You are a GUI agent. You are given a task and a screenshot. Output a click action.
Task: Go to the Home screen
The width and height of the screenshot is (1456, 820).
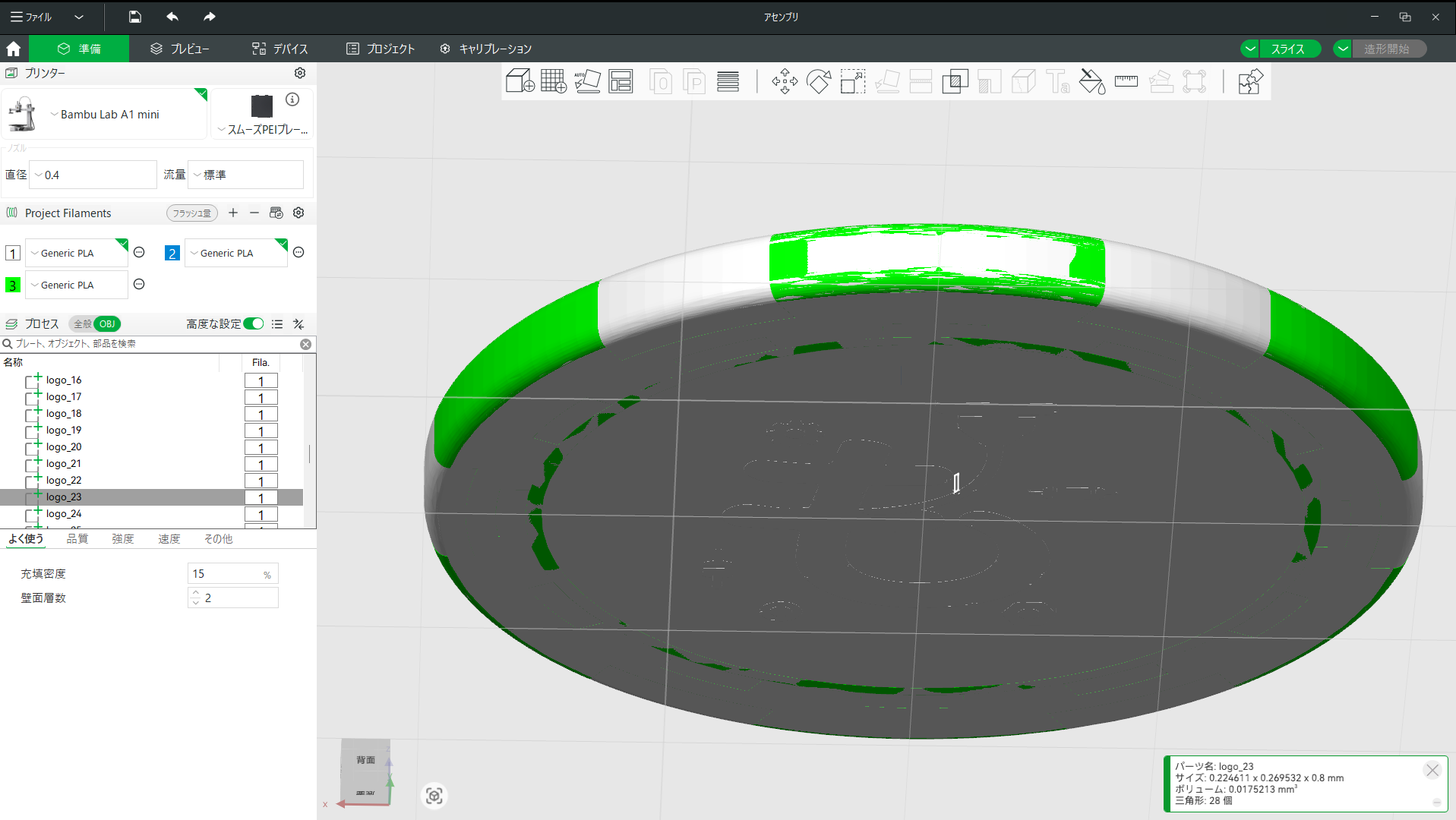pyautogui.click(x=14, y=49)
